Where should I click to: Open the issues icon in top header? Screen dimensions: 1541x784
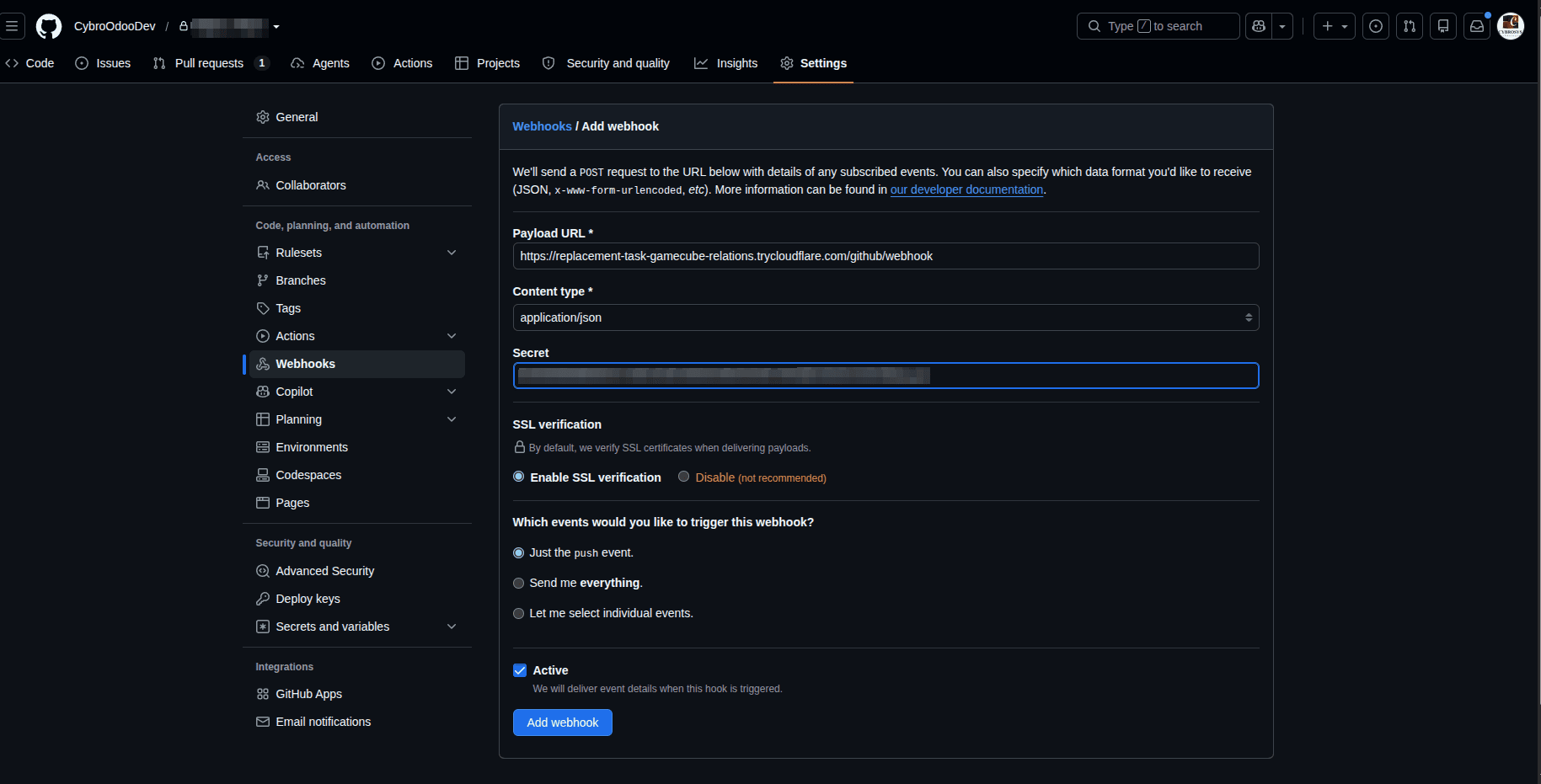click(x=1376, y=26)
